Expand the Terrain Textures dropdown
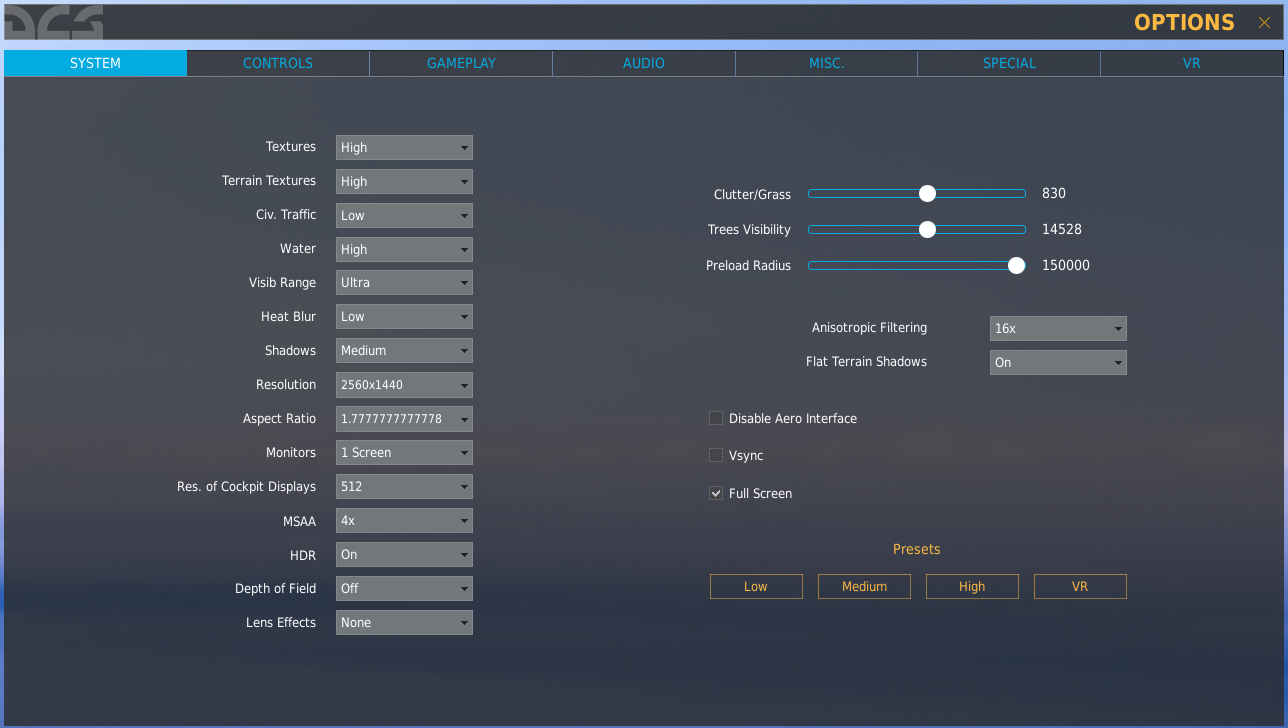 coord(404,182)
